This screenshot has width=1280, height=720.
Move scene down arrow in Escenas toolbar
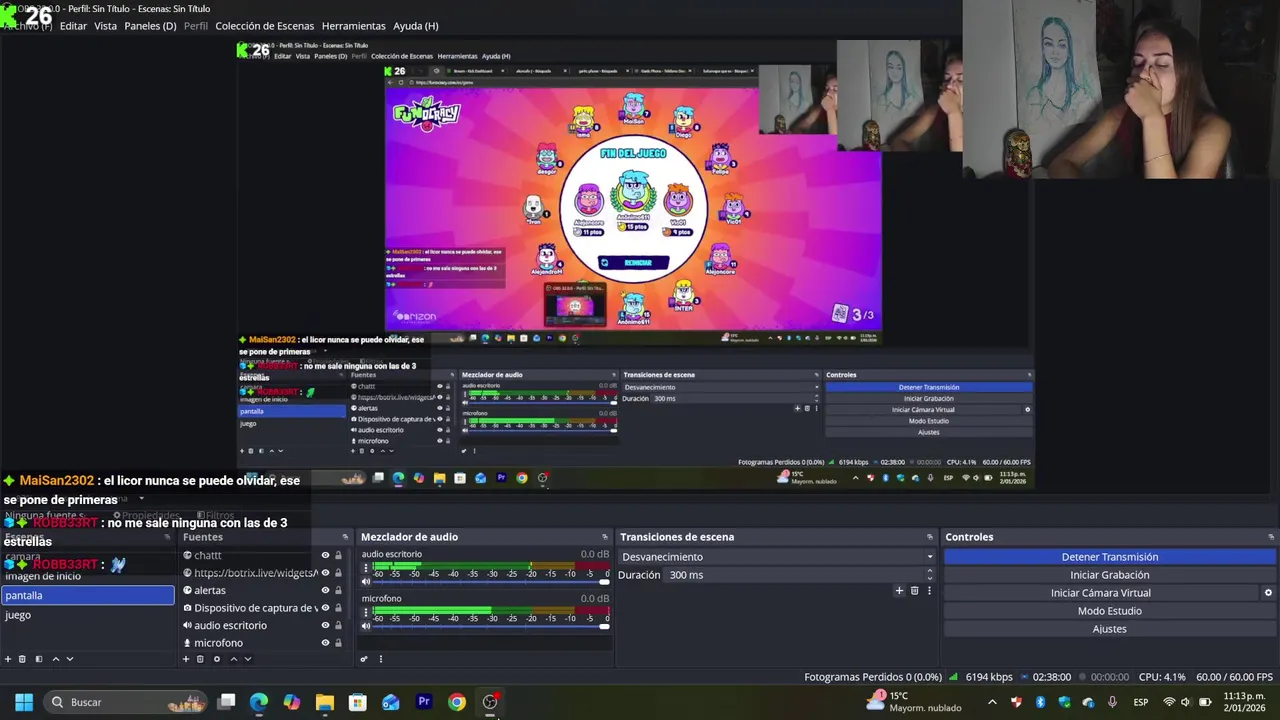(x=70, y=659)
